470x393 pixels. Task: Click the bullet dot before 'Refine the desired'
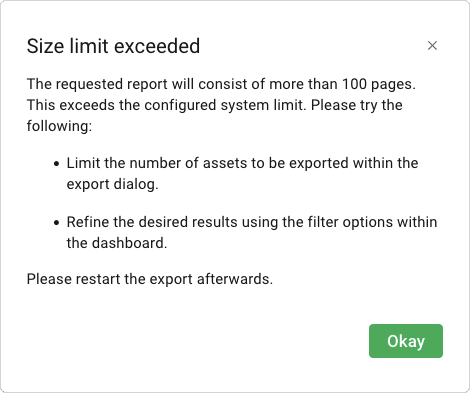pos(57,223)
